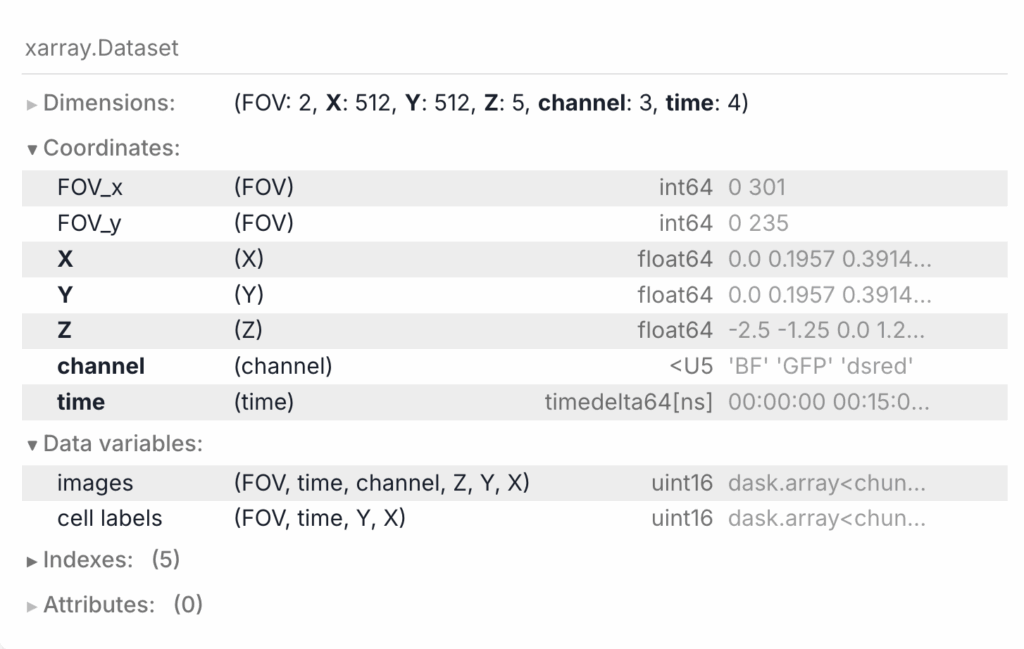Select the FOV_y coordinate name
Viewport: 1024px width, 649px height.
89,223
